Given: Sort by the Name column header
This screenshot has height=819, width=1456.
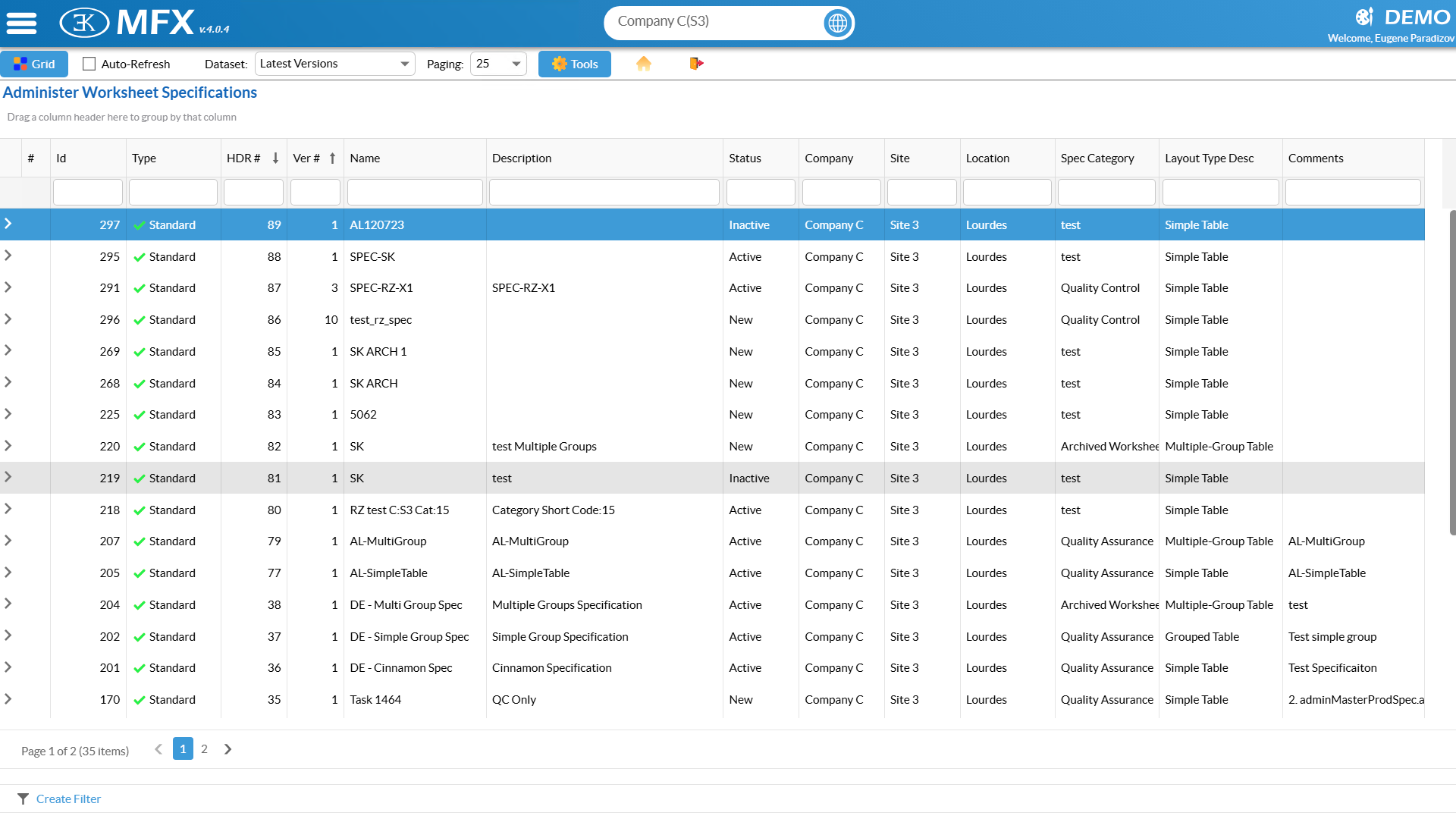Looking at the screenshot, I should coord(415,158).
